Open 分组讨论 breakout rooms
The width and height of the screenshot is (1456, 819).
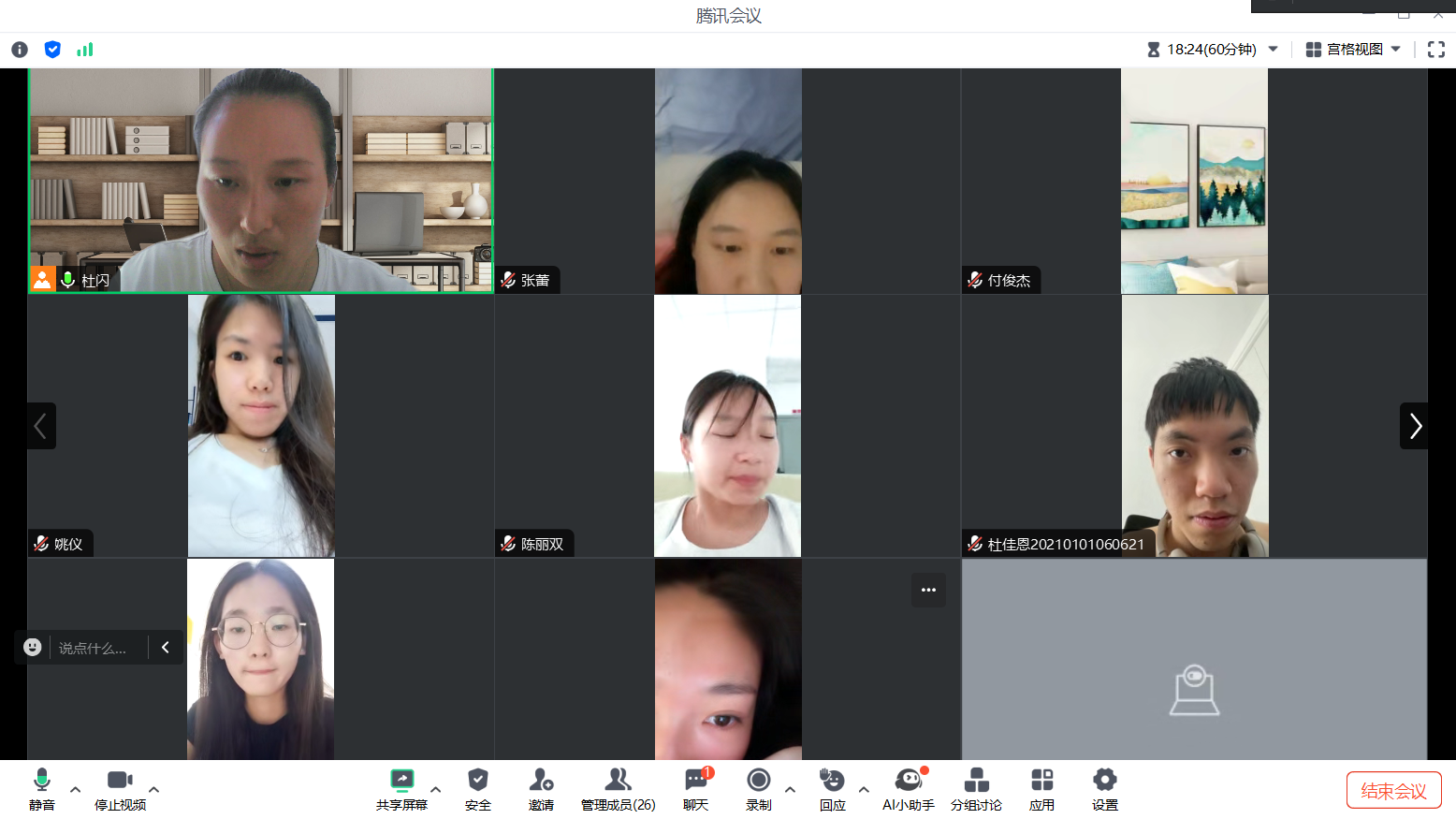pyautogui.click(x=976, y=789)
